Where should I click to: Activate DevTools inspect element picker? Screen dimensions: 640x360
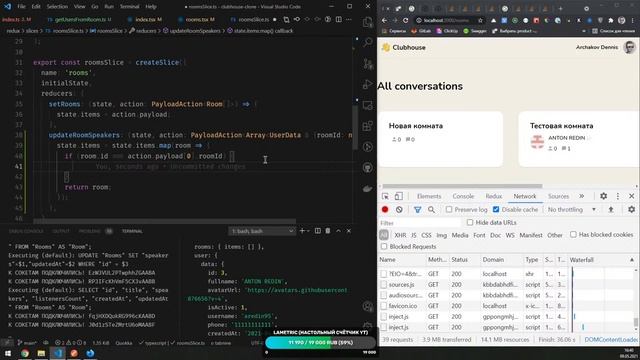385,196
